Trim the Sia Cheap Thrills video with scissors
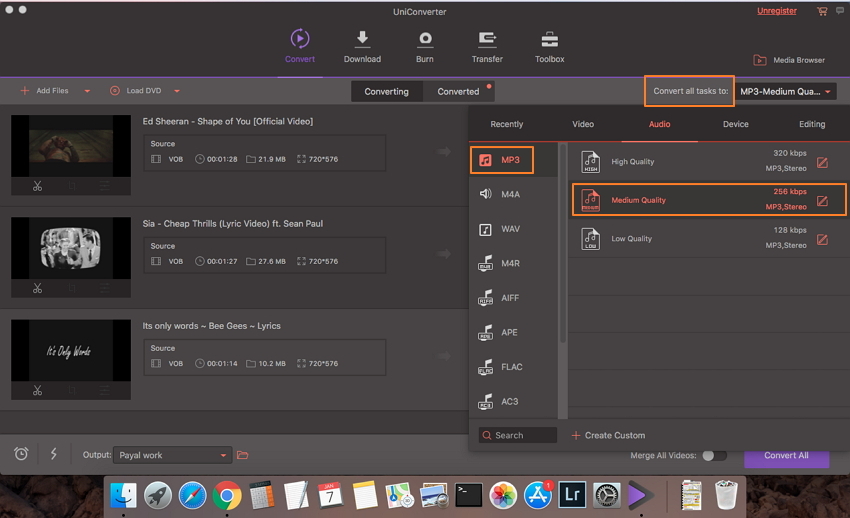 click(37, 288)
